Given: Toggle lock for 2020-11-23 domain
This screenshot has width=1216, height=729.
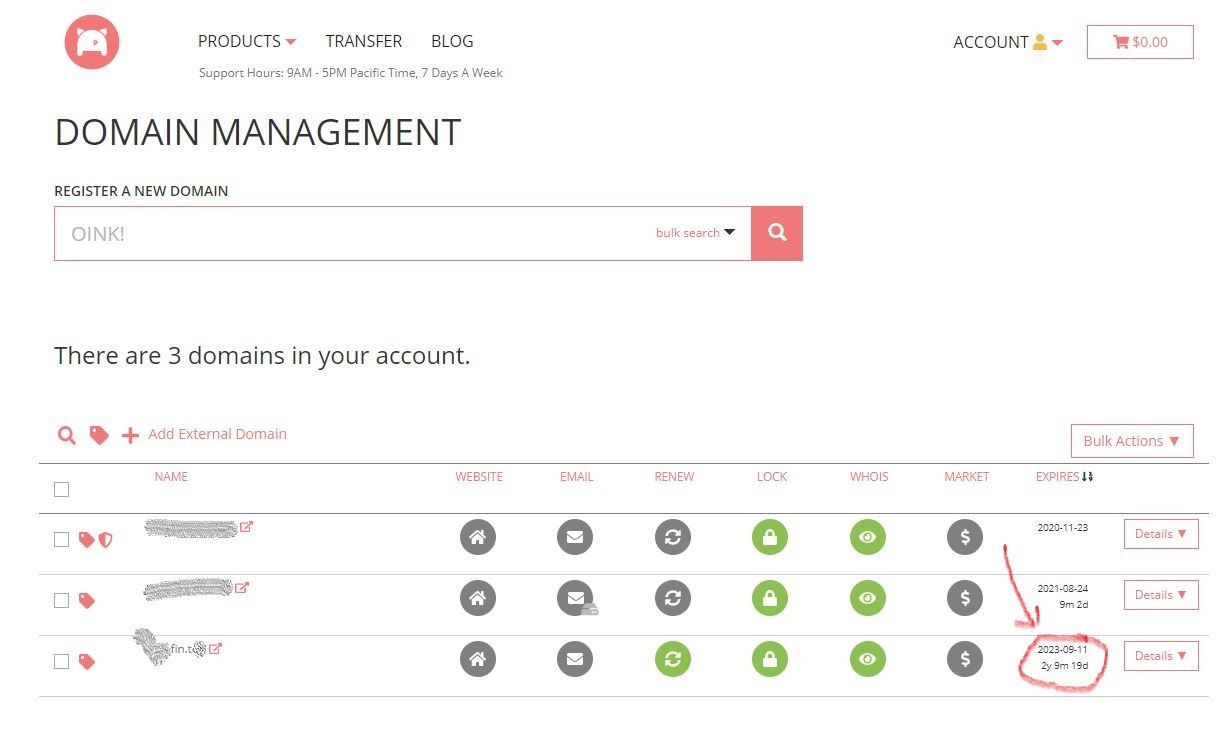Looking at the screenshot, I should click(x=770, y=538).
